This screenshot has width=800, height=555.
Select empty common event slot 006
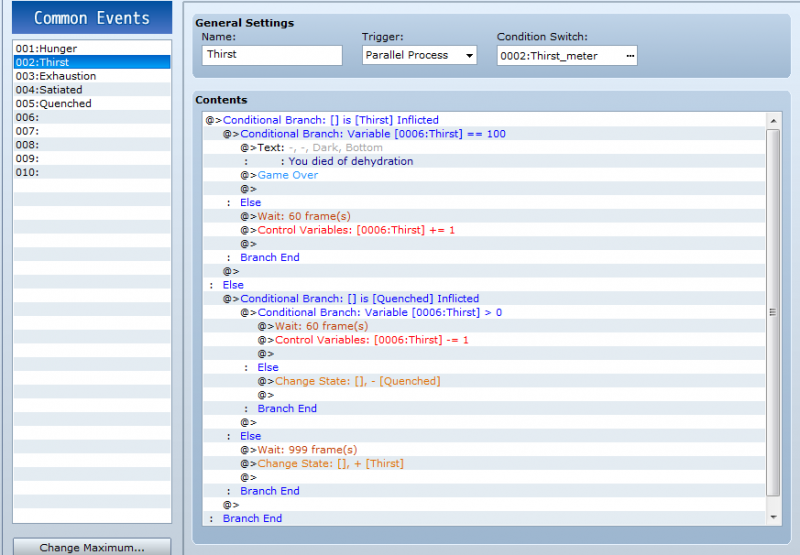click(92, 117)
